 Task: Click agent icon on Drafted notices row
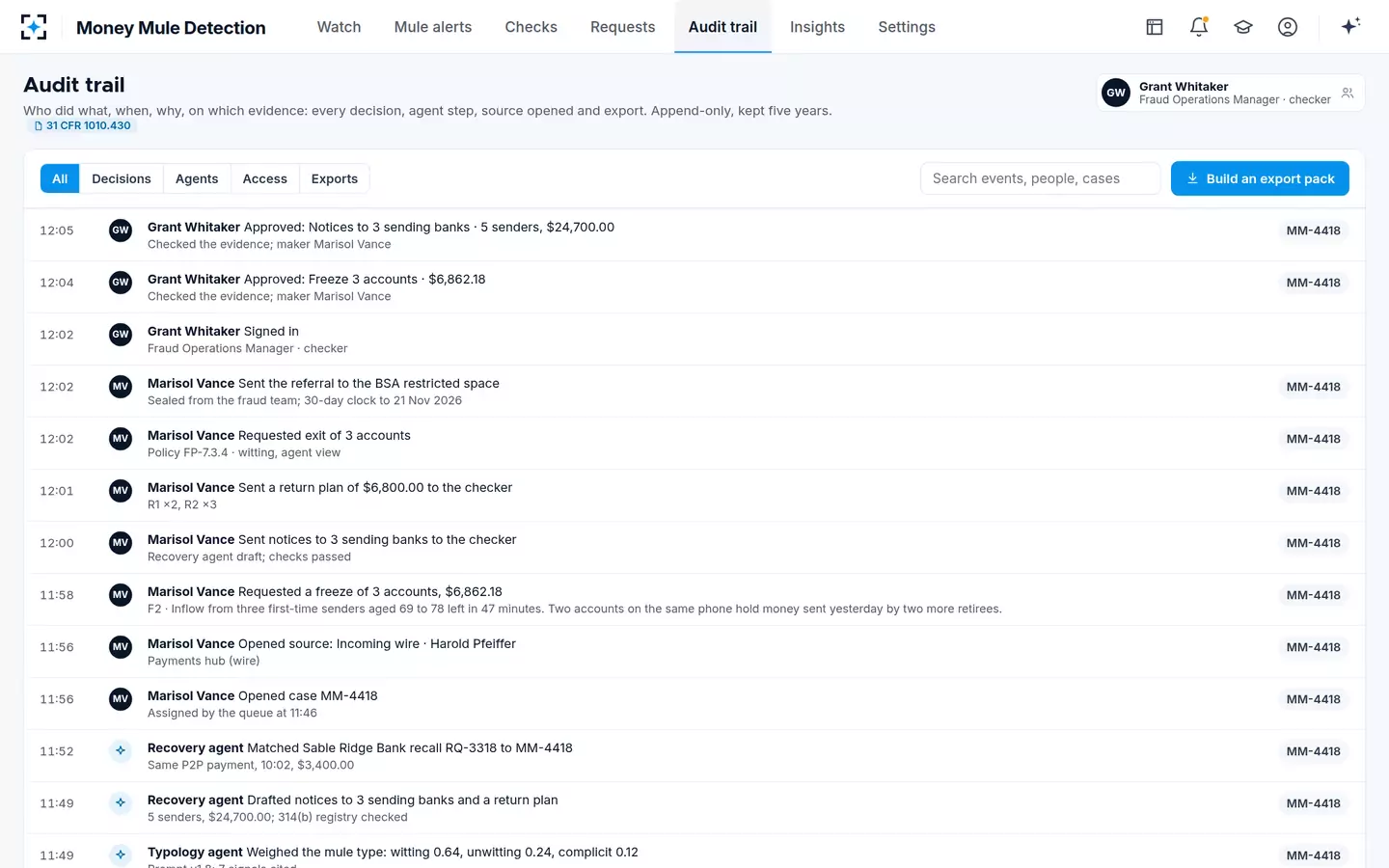[x=121, y=803]
